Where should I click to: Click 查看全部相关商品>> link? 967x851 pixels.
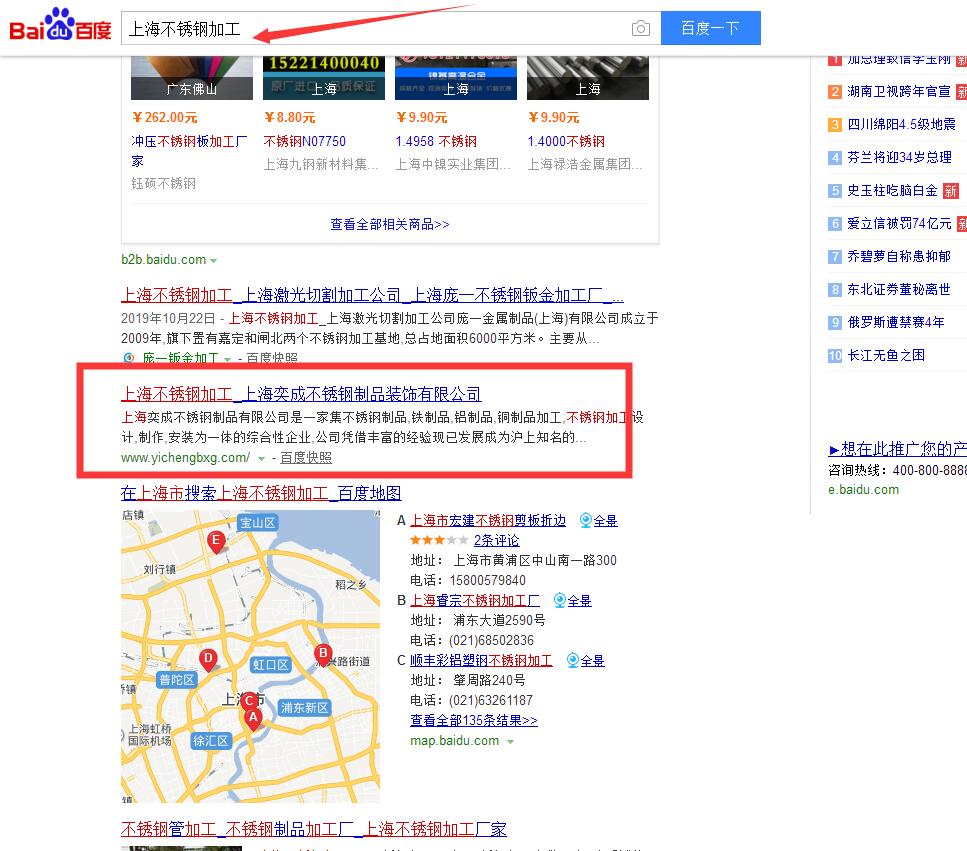tap(390, 224)
